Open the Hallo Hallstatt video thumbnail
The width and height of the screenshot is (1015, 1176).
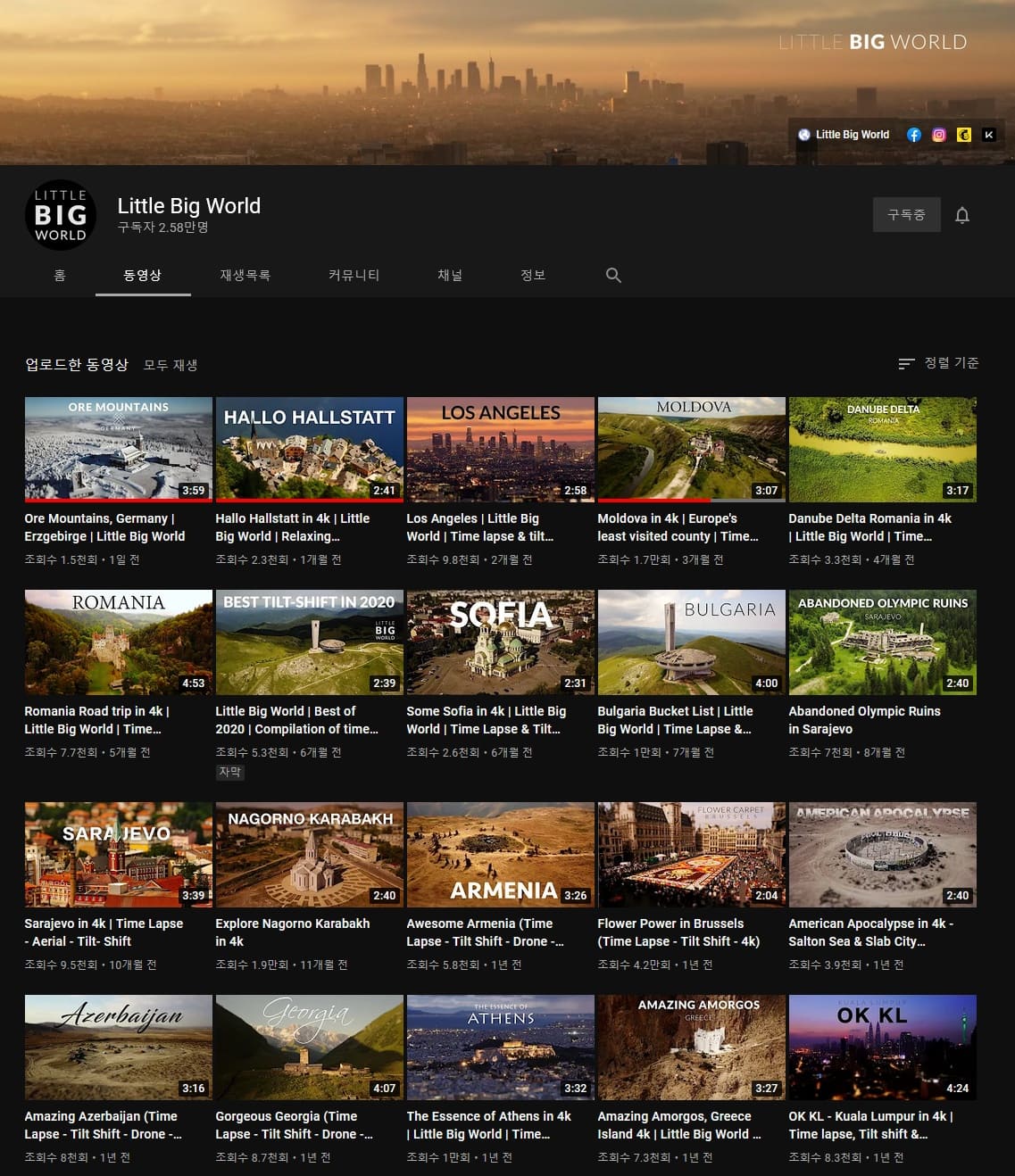point(310,450)
